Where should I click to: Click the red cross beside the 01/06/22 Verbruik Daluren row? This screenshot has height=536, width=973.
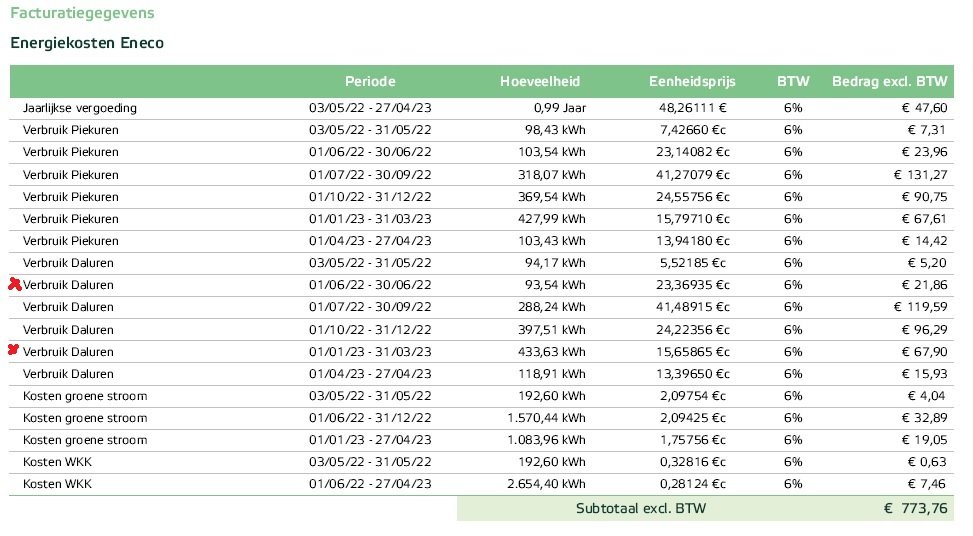tap(14, 284)
